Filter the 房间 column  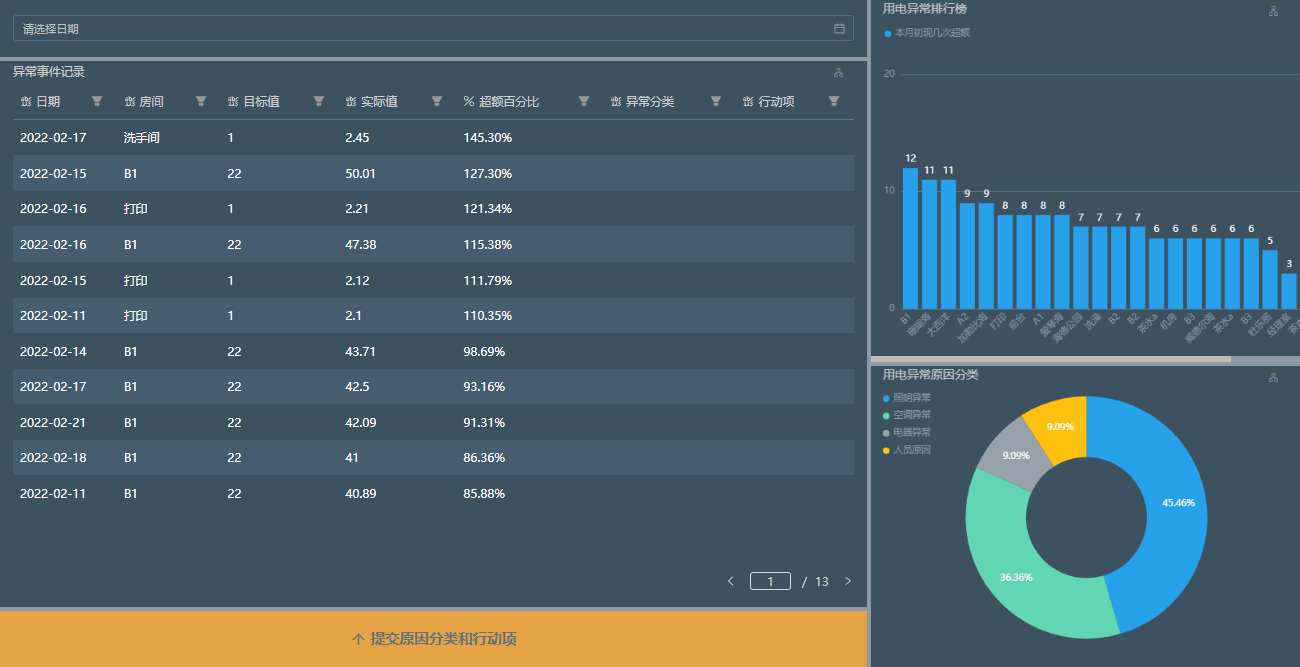[201, 101]
